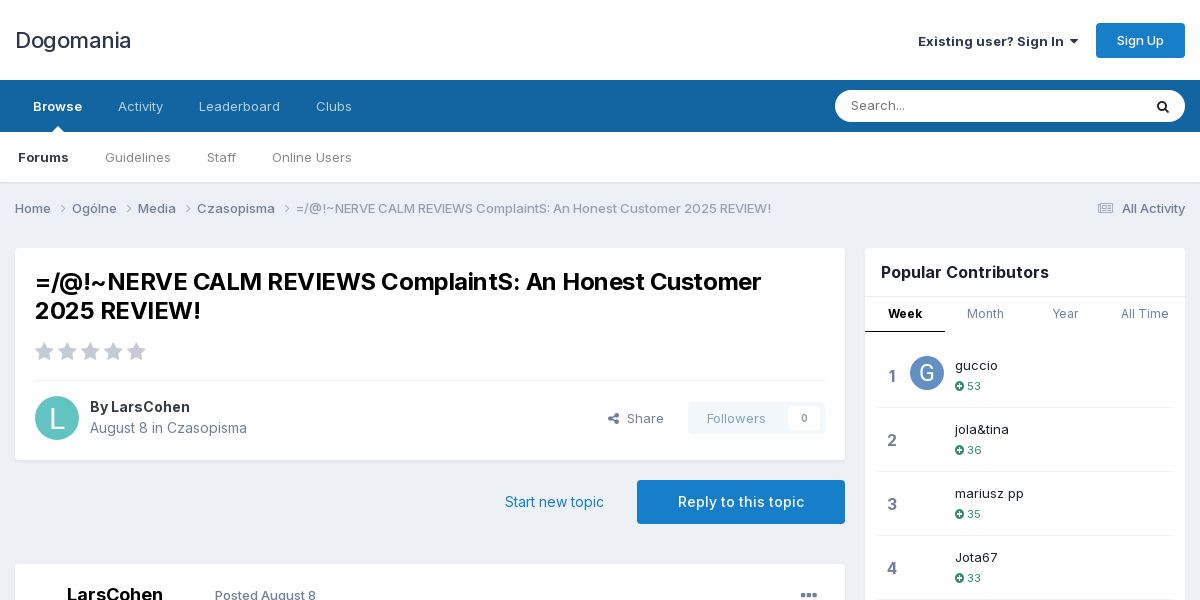The height and width of the screenshot is (600, 1200).
Task: Switch to All Time contributors tab
Action: click(x=1145, y=314)
